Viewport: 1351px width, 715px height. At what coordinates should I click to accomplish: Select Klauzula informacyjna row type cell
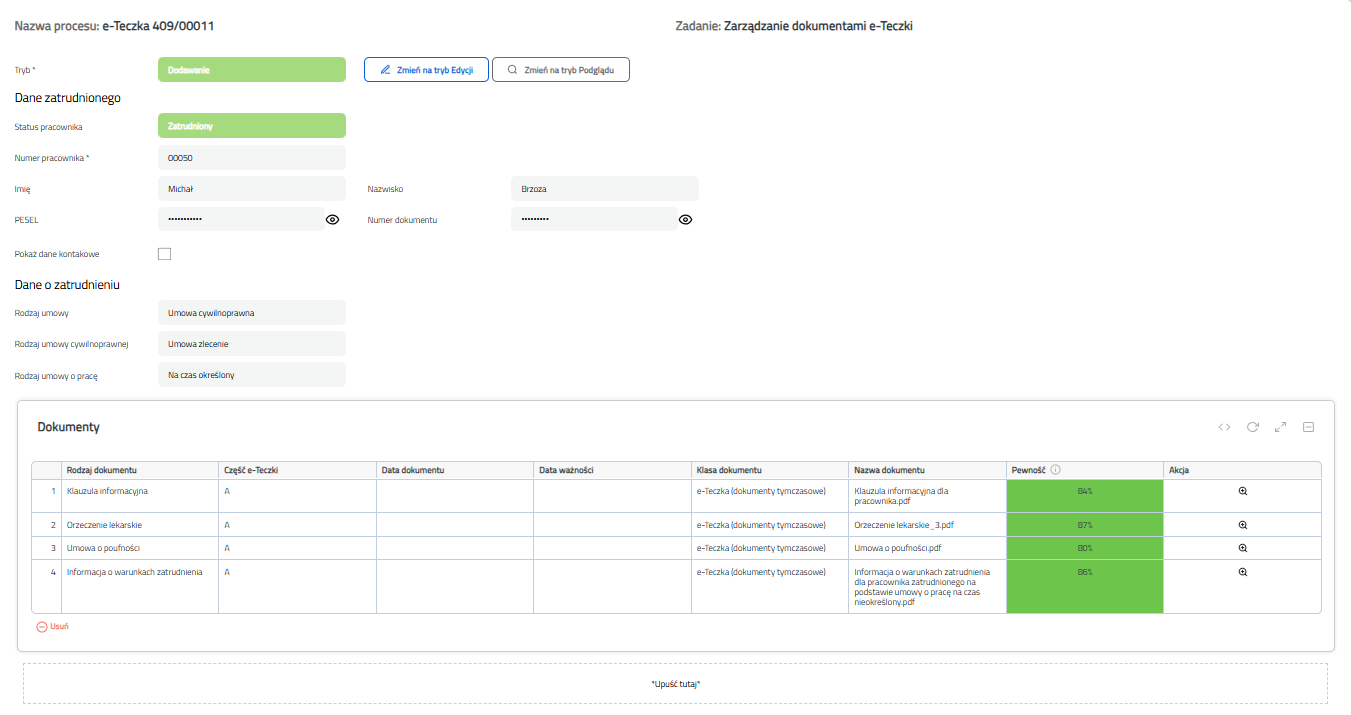coord(140,496)
